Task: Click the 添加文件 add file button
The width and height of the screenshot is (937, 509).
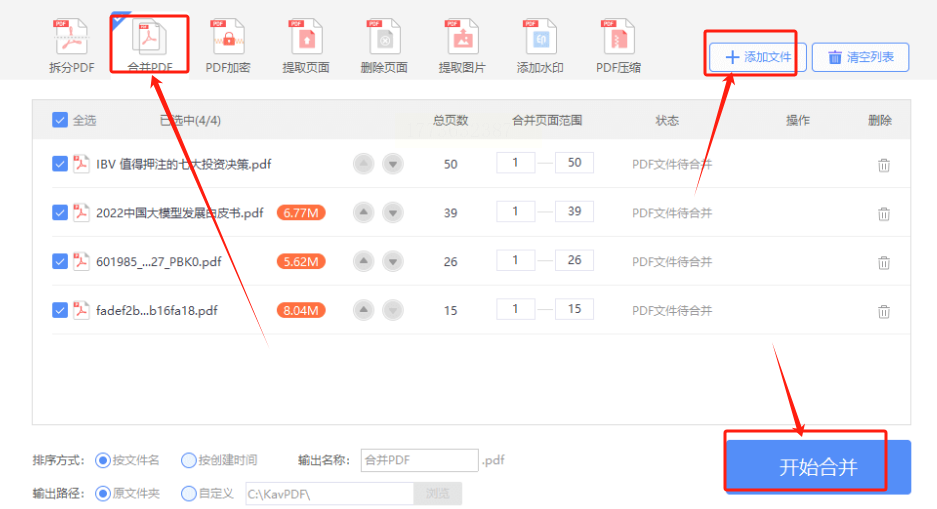Action: click(758, 57)
